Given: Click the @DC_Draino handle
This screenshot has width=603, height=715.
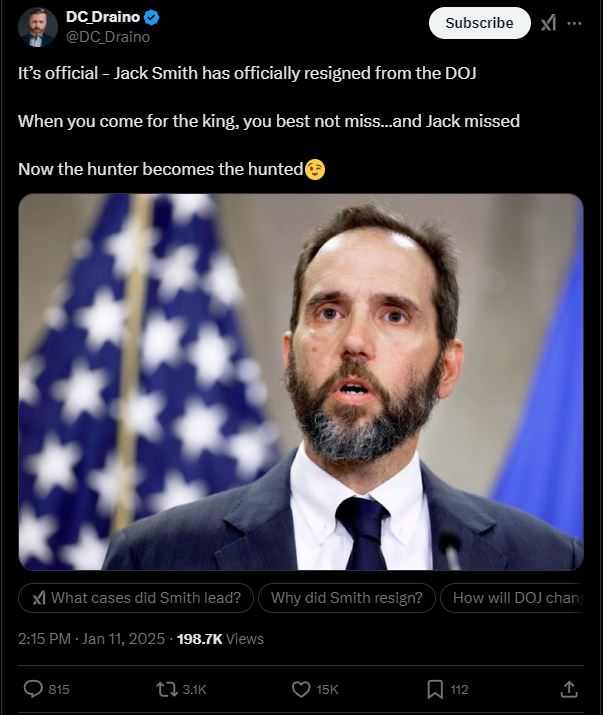Looking at the screenshot, I should (108, 37).
